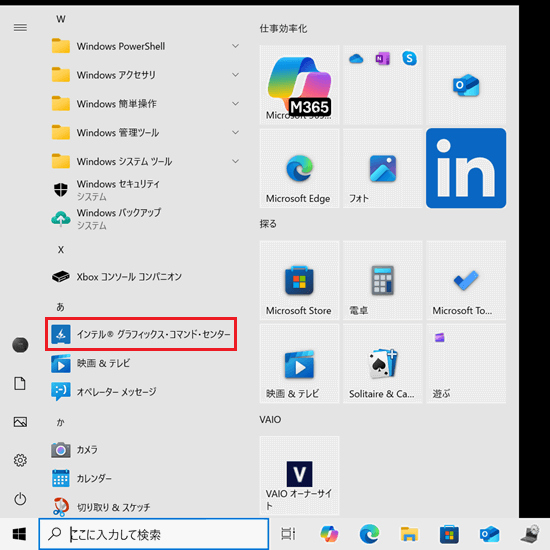550x550 pixels.
Task: Expand the Windows 管理ツール folder
Action: [145, 132]
